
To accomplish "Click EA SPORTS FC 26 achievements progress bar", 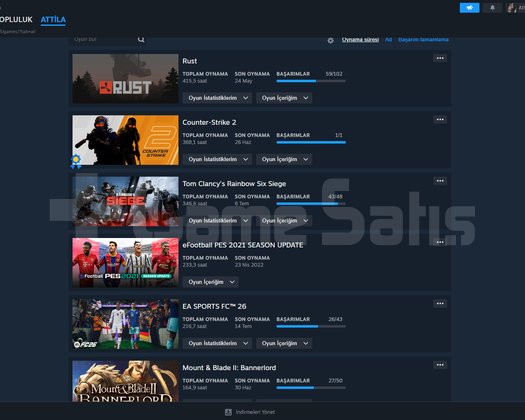I will [x=311, y=326].
